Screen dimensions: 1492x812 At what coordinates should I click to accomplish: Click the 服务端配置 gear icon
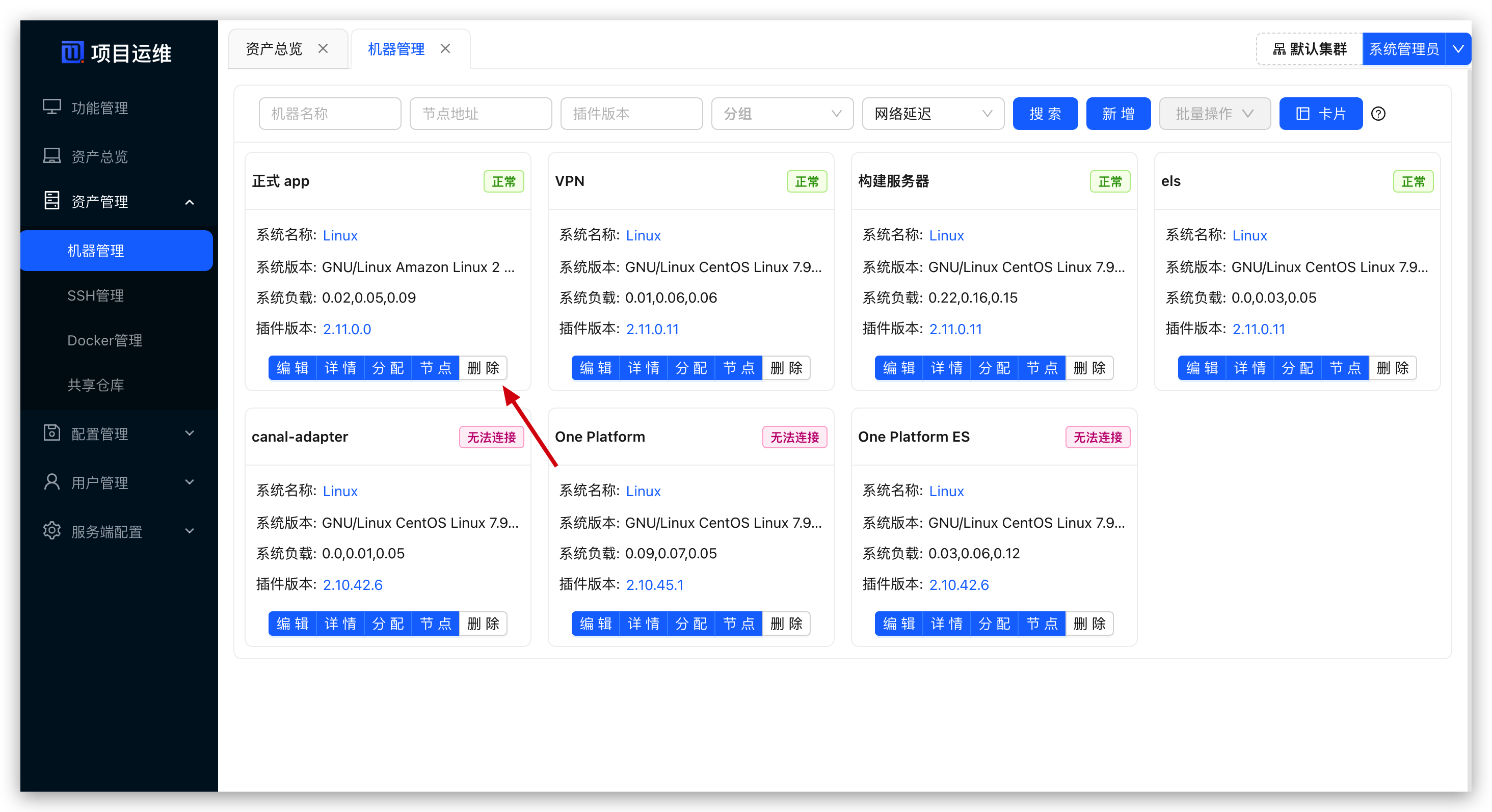52,531
